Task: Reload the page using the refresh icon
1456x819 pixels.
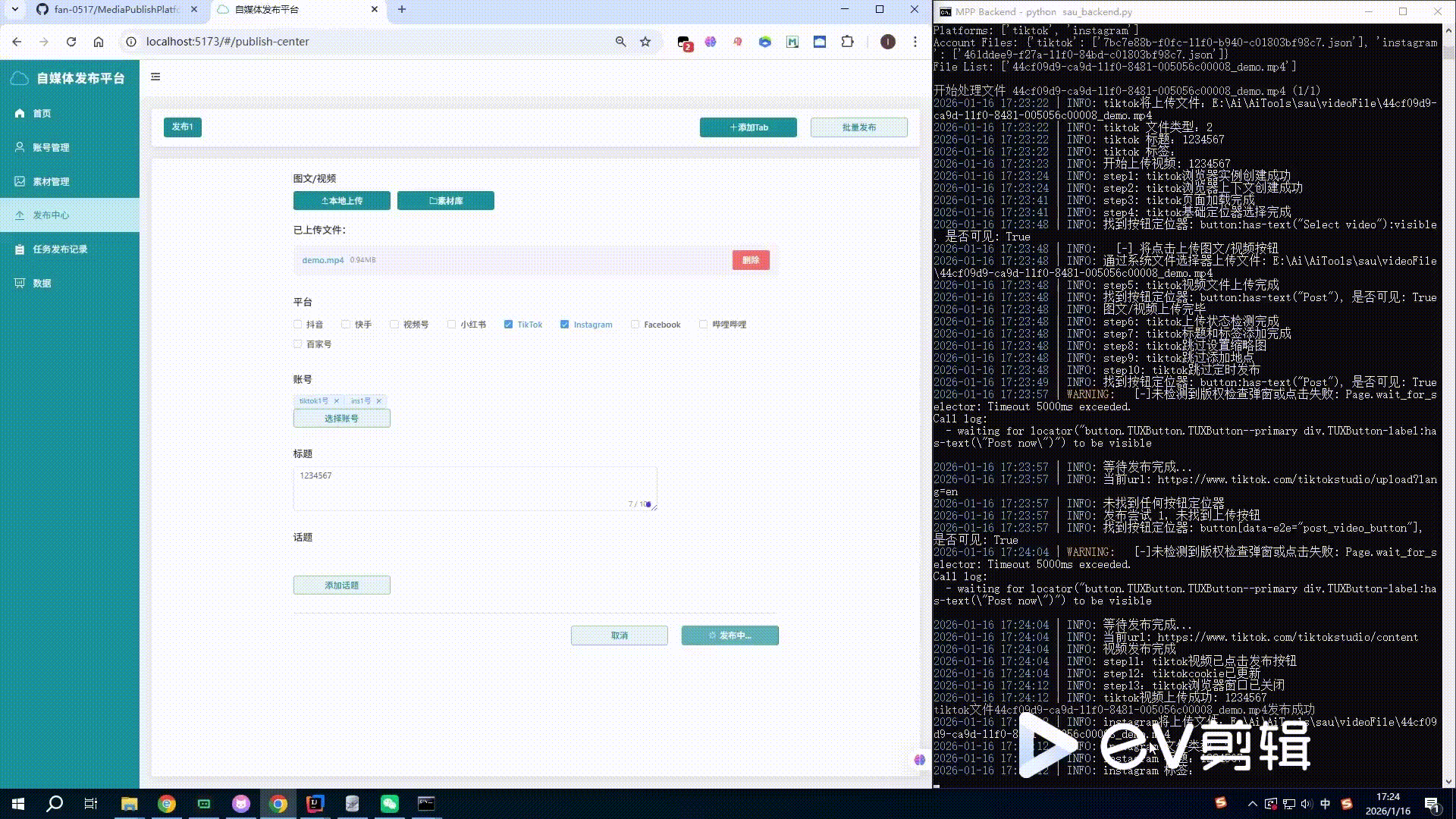Action: coord(71,42)
